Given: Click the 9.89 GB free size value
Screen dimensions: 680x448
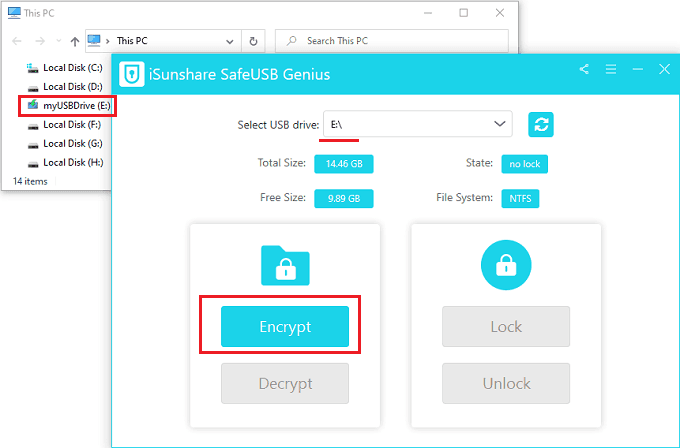Looking at the screenshot, I should 344,199.
